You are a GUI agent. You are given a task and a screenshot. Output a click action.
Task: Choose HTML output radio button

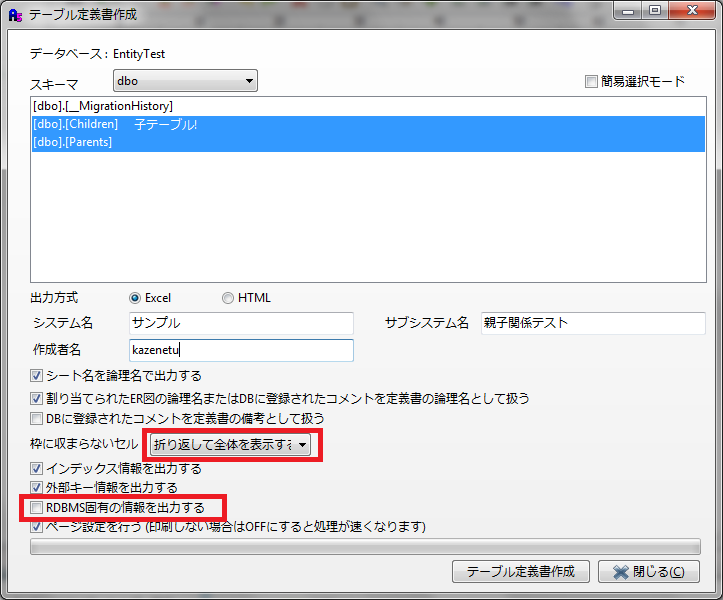pyautogui.click(x=228, y=298)
